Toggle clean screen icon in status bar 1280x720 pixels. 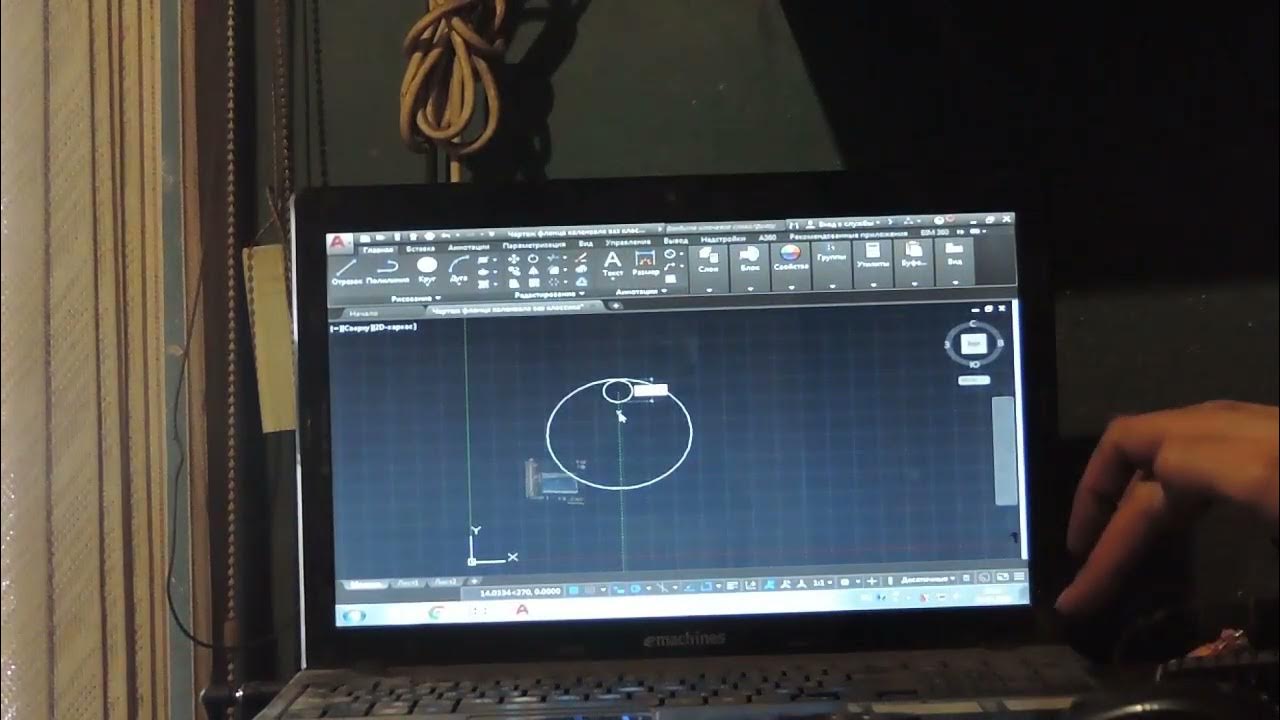(x=1002, y=577)
